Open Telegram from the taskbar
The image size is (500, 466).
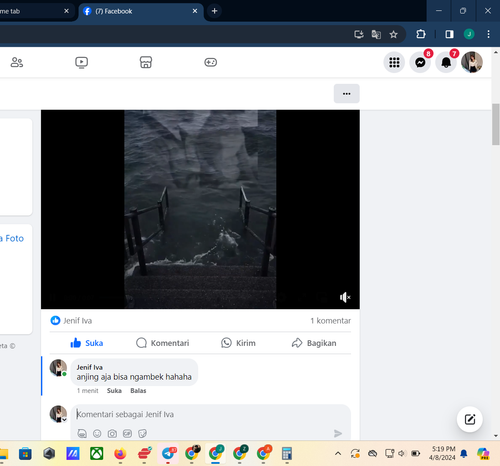click(x=168, y=454)
